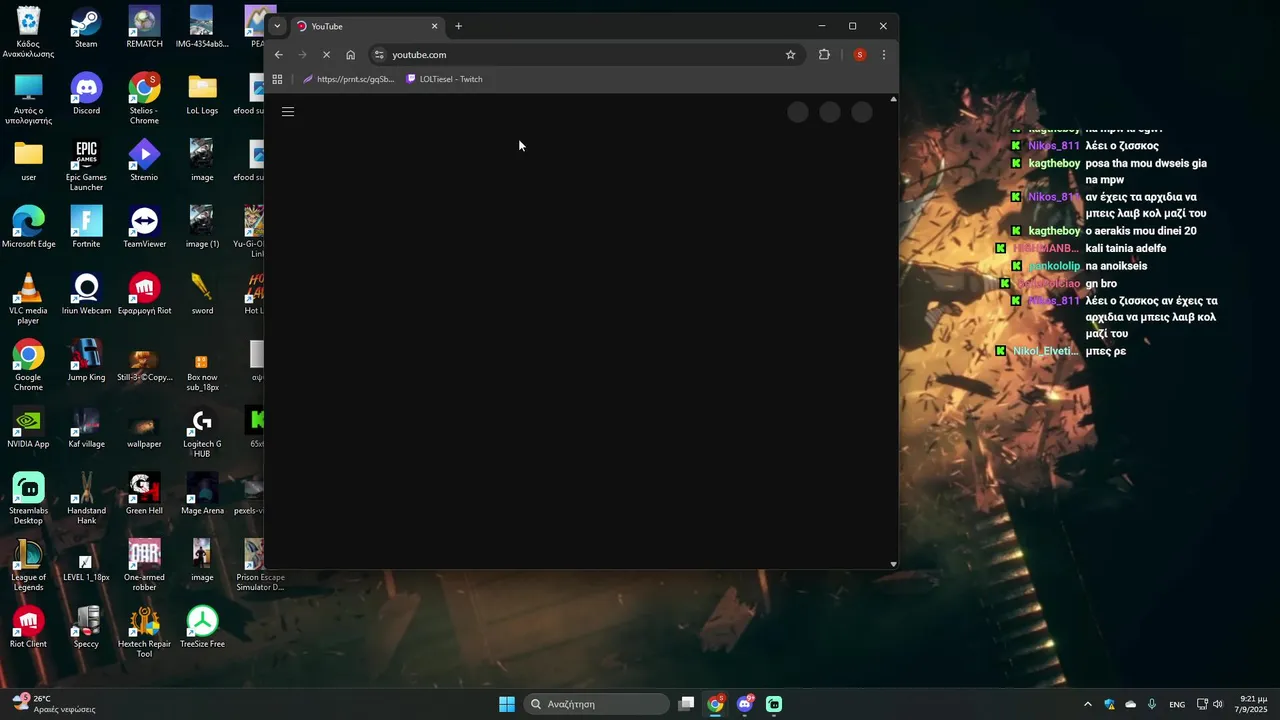Open the prnt.sc bookmark

(x=349, y=79)
